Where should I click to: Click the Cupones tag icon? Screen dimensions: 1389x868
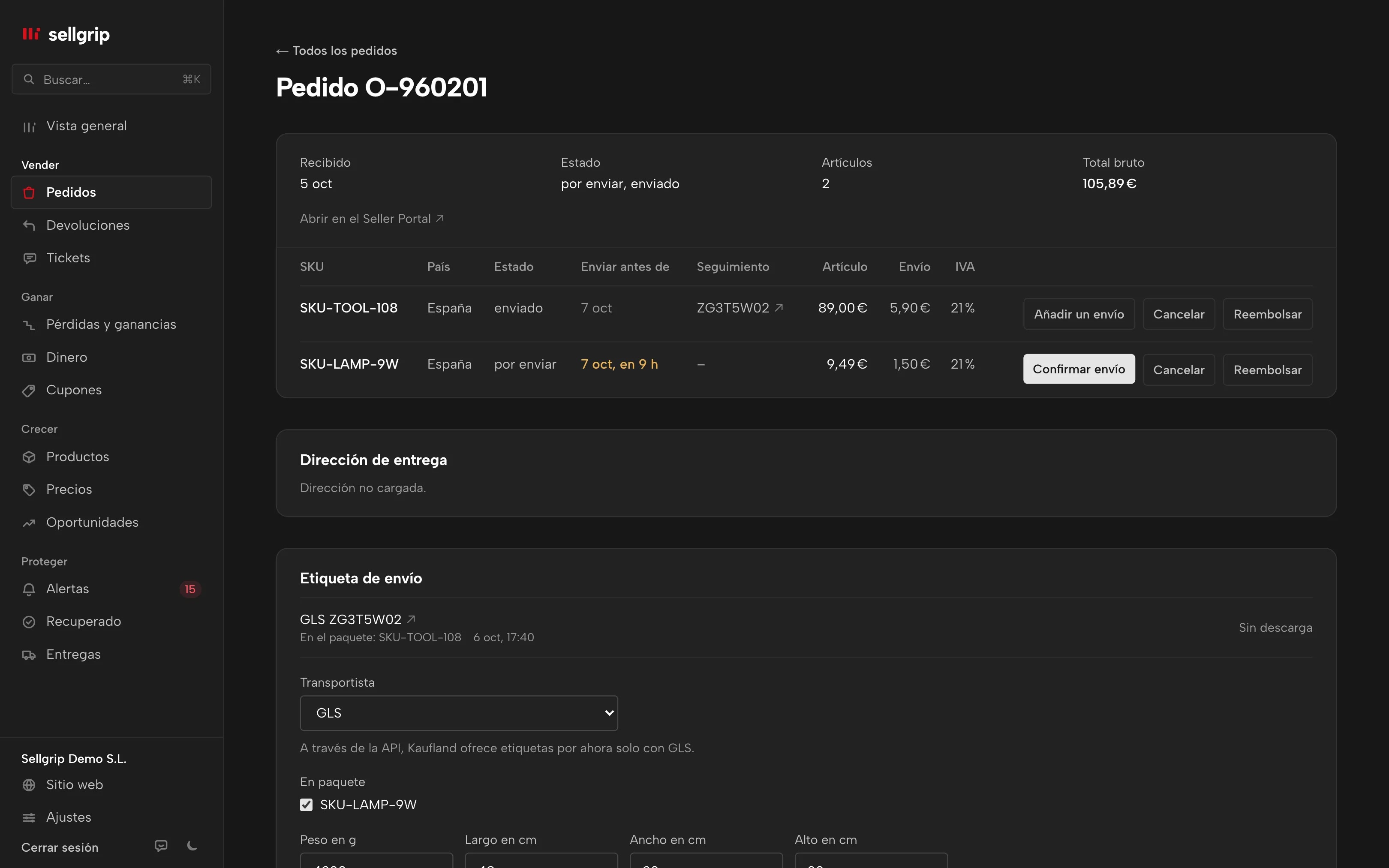pos(29,390)
